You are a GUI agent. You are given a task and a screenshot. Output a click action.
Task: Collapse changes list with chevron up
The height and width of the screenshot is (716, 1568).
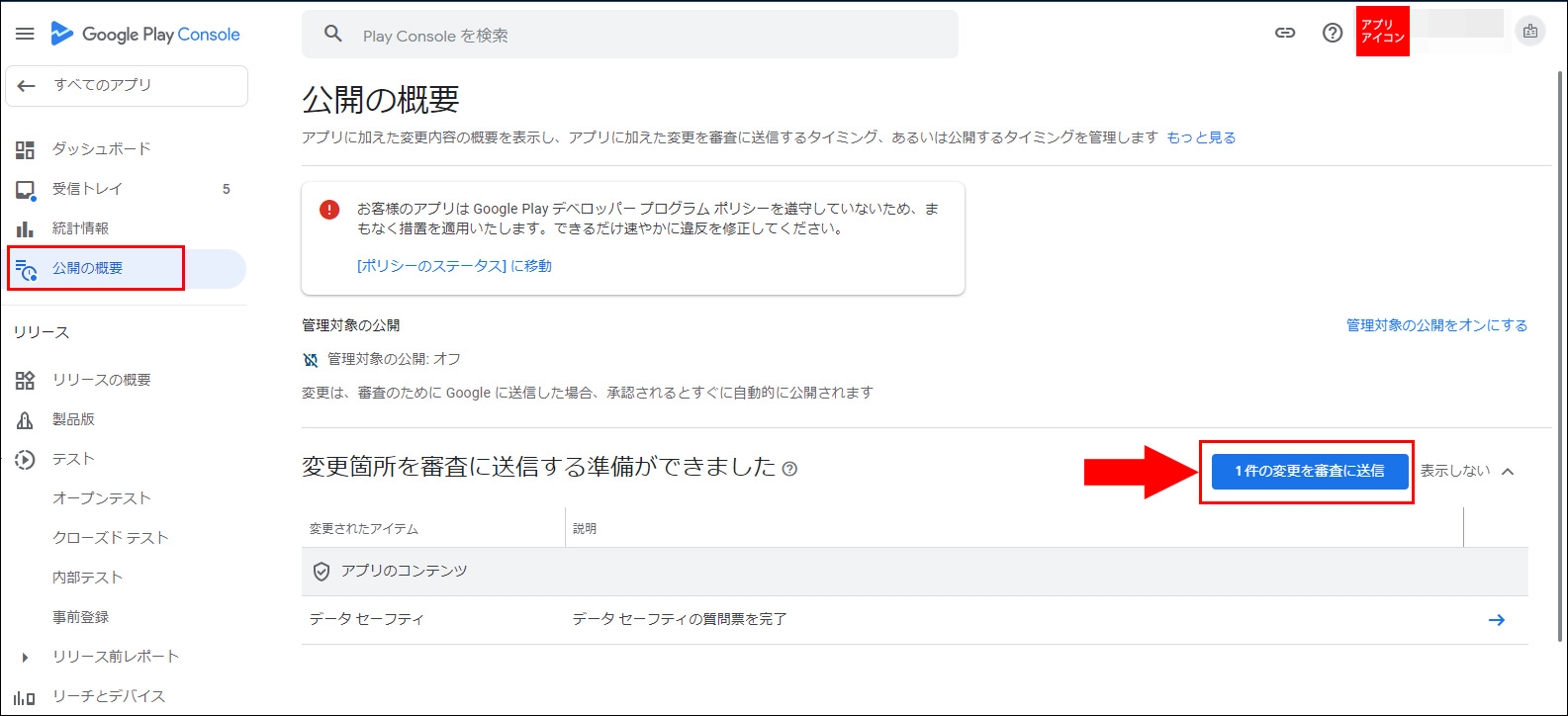(1508, 472)
